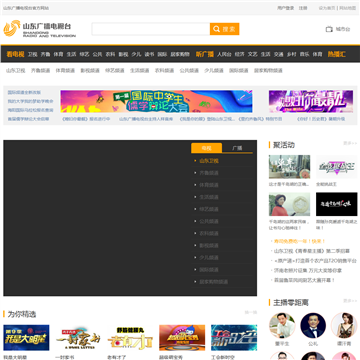
Task: Open the 国际频道全新改版 news link
Action: (x=24, y=92)
